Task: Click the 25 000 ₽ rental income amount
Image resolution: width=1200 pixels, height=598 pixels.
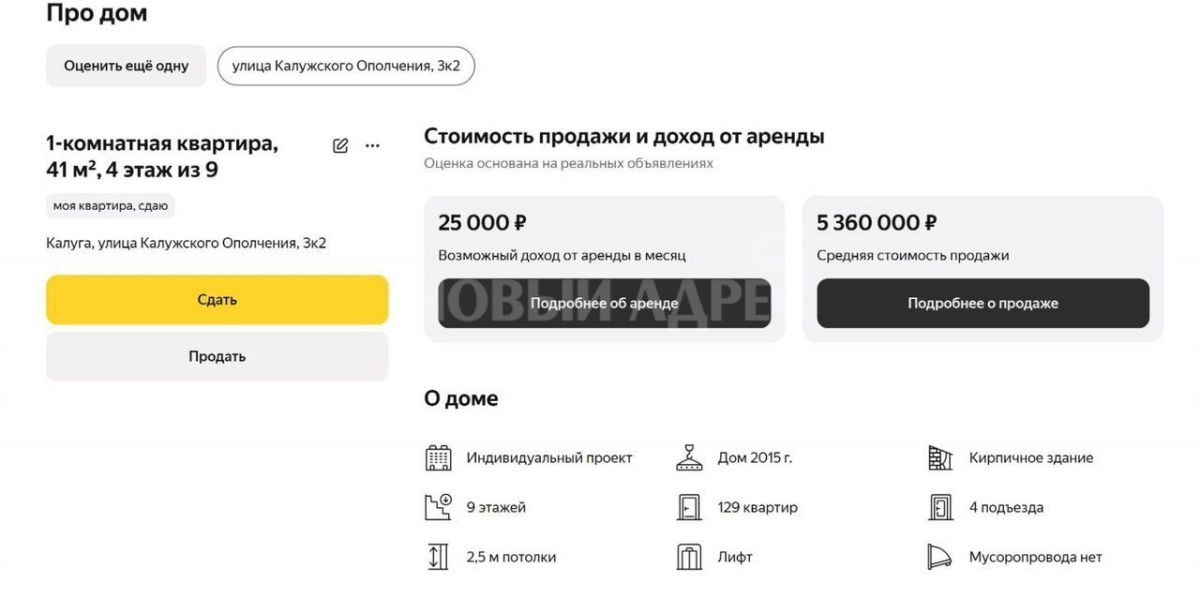Action: tap(482, 222)
